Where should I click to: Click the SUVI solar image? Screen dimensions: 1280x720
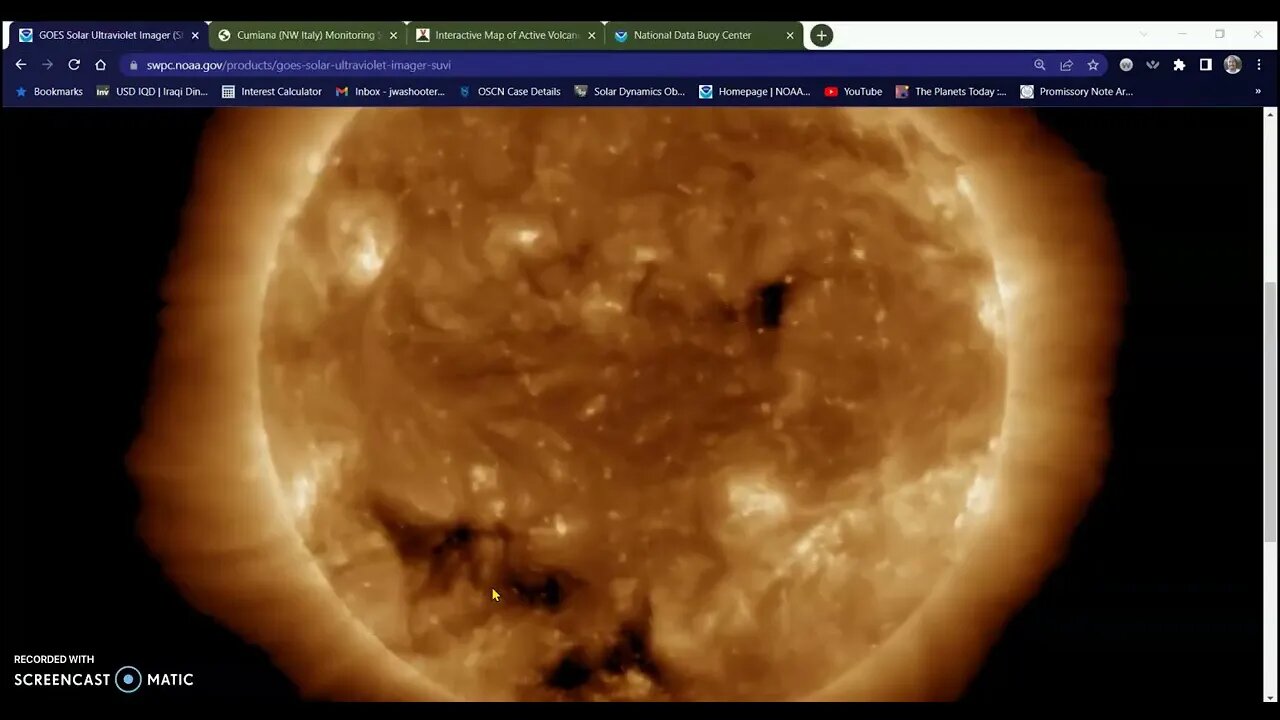click(633, 404)
